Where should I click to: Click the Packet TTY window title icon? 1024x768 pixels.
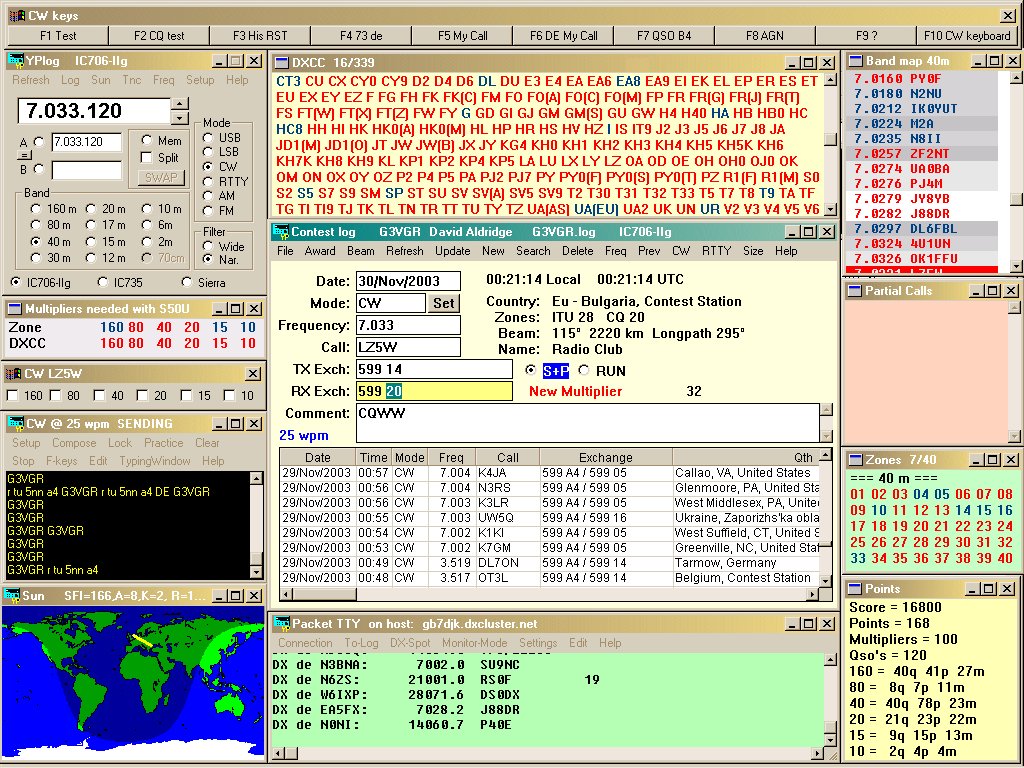coord(281,623)
